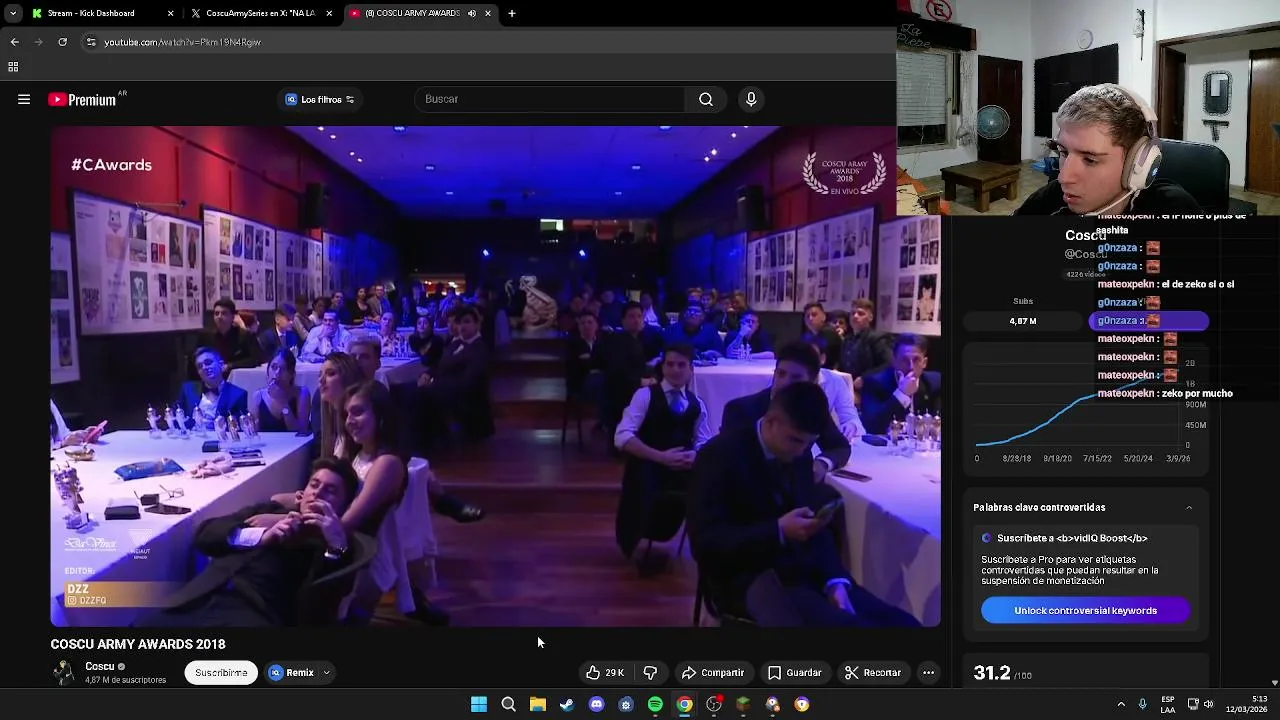Click the search magnifier button
Image resolution: width=1280 pixels, height=720 pixels.
[706, 99]
